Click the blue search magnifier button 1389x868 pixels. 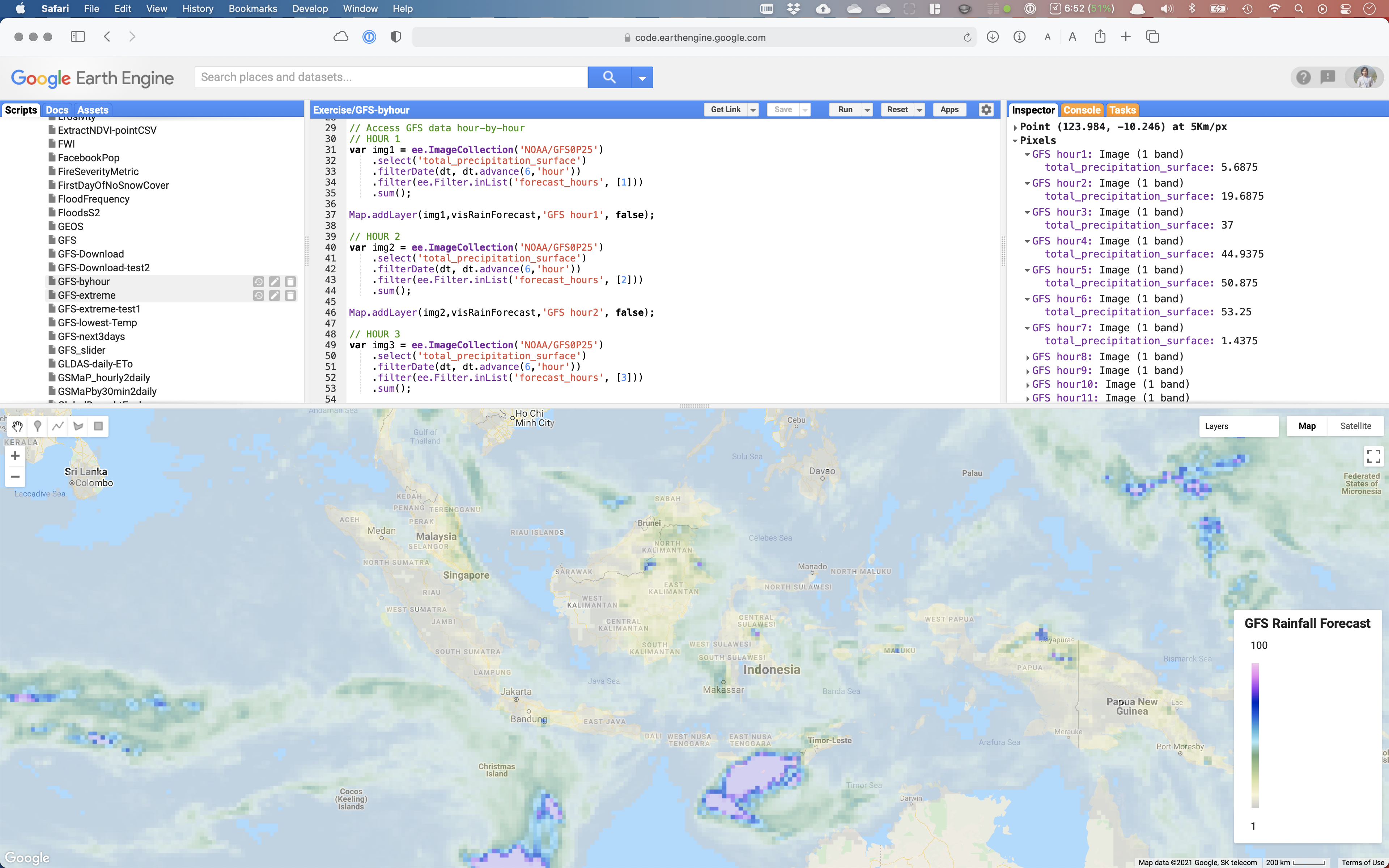609,77
